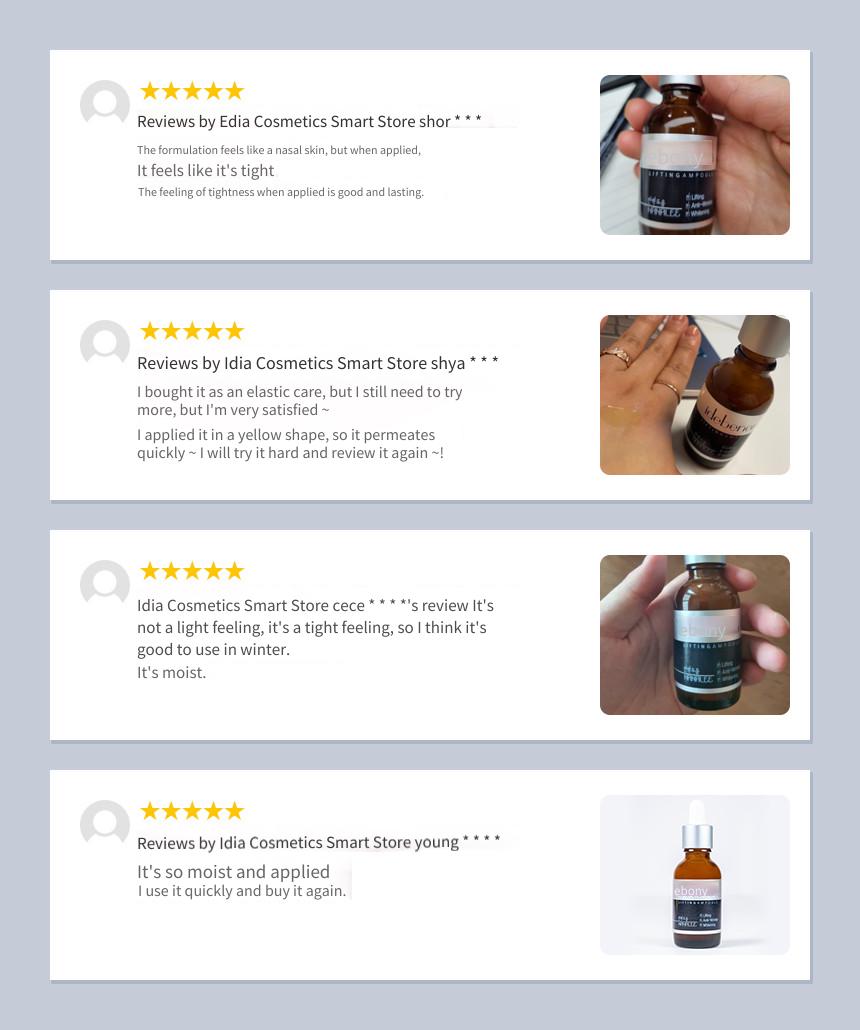Click the avatar icon of reviewer shya***
860x1030 pixels.
tap(105, 344)
